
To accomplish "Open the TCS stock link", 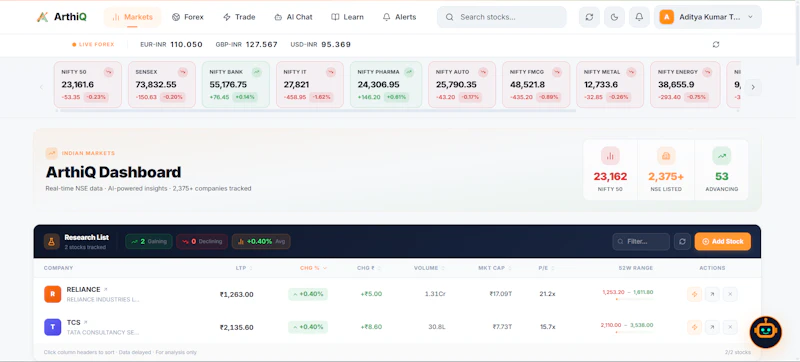I will (x=77, y=323).
